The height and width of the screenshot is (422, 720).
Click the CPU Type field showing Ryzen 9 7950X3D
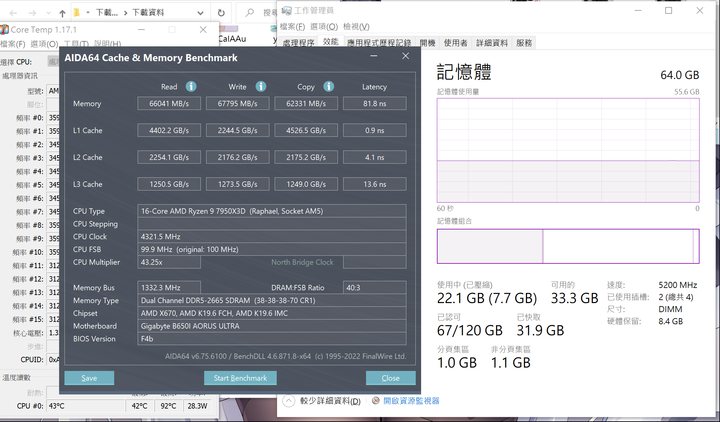272,211
